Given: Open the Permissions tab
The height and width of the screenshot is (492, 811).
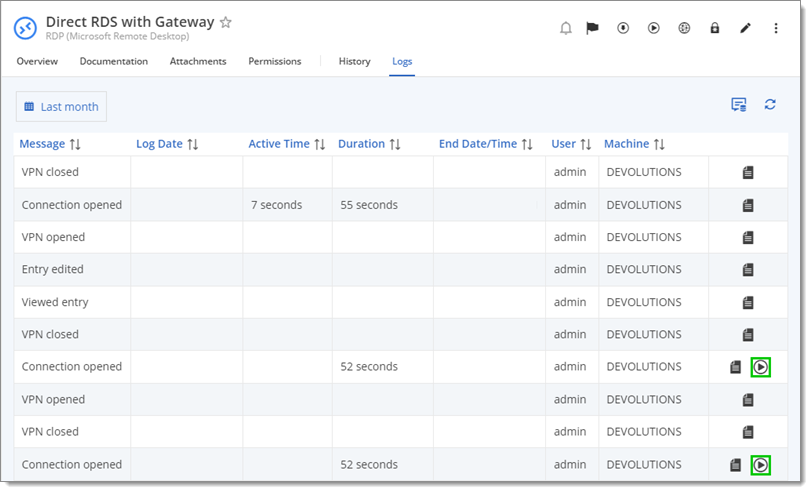Looking at the screenshot, I should tap(275, 61).
